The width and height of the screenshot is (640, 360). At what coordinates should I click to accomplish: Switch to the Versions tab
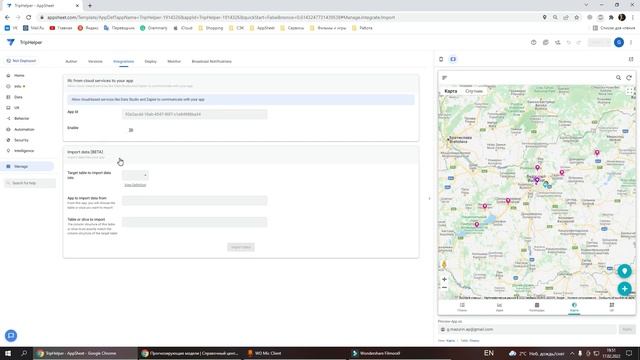click(95, 61)
